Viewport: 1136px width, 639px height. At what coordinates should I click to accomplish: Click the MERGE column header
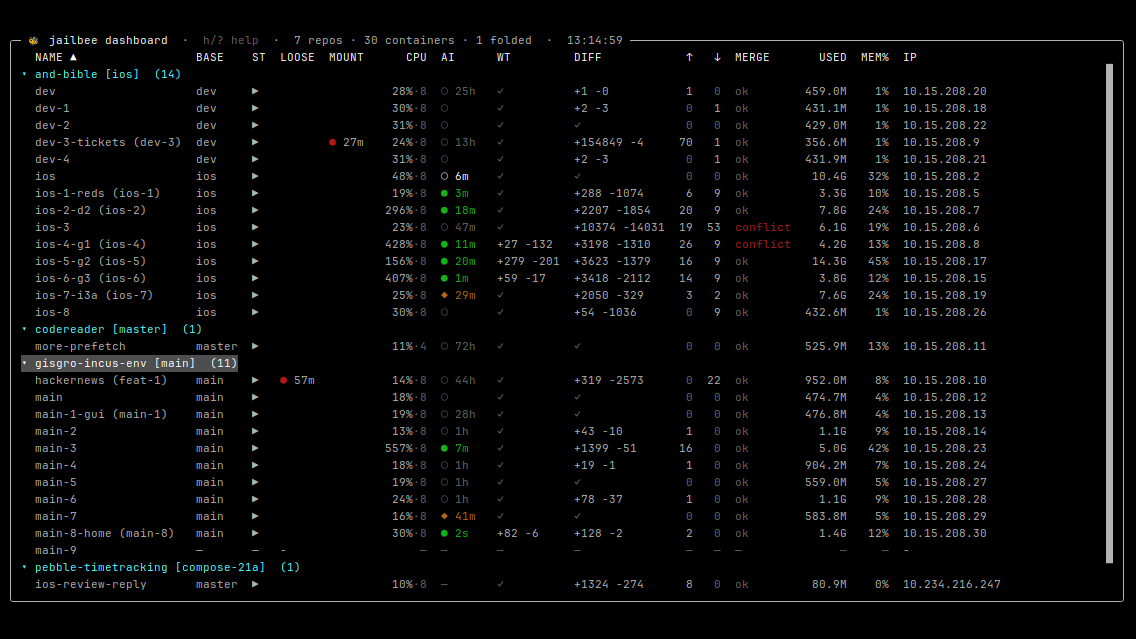752,57
